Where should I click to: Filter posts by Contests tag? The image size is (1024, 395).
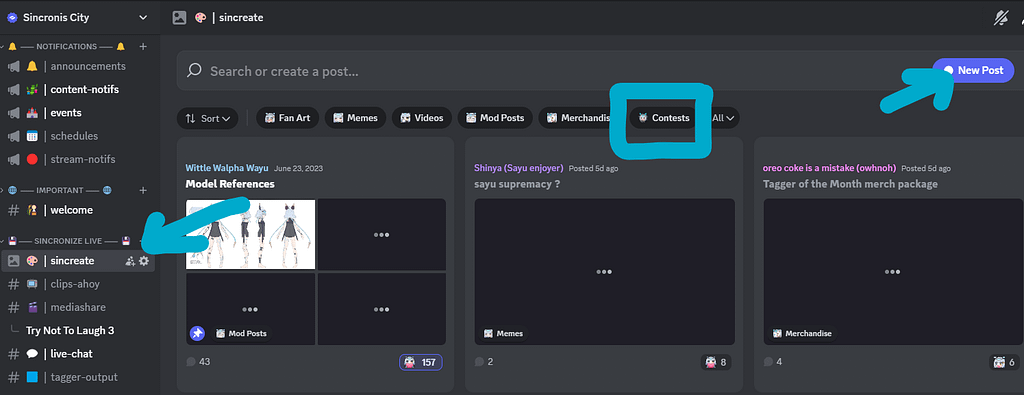coord(664,118)
